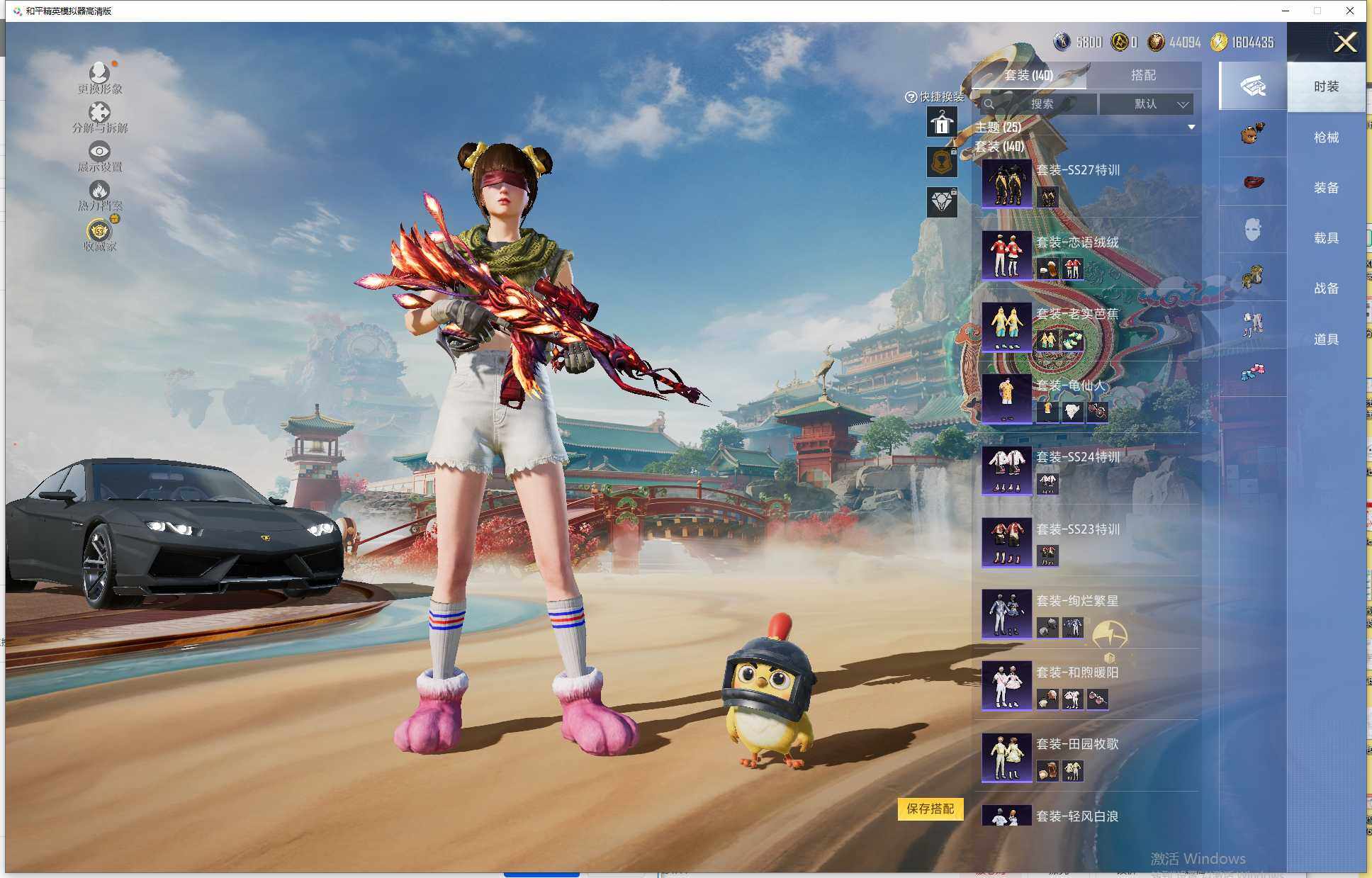
Task: Toggle 展示设置 eye display settings
Action: [x=99, y=152]
